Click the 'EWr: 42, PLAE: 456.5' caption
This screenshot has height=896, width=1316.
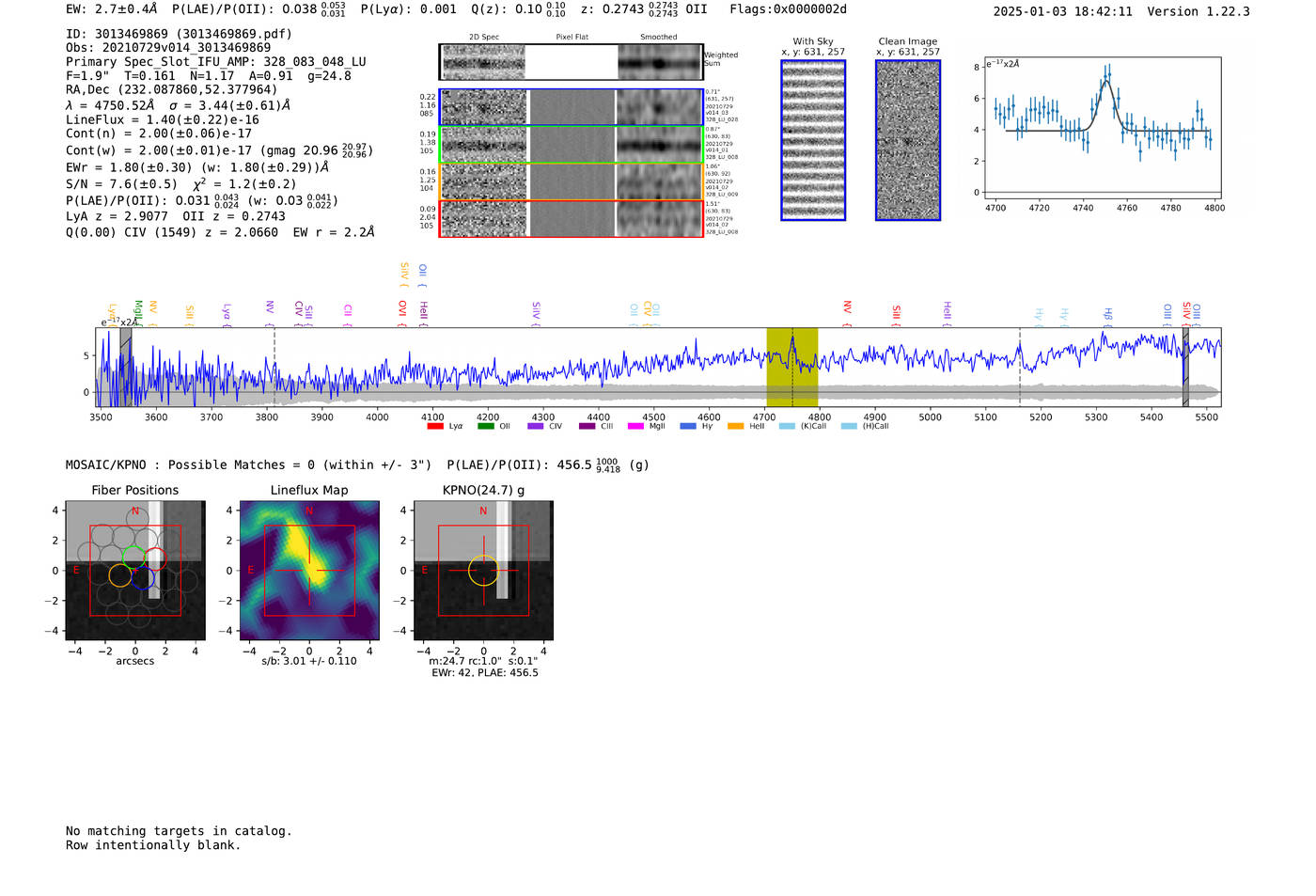pyautogui.click(x=485, y=673)
